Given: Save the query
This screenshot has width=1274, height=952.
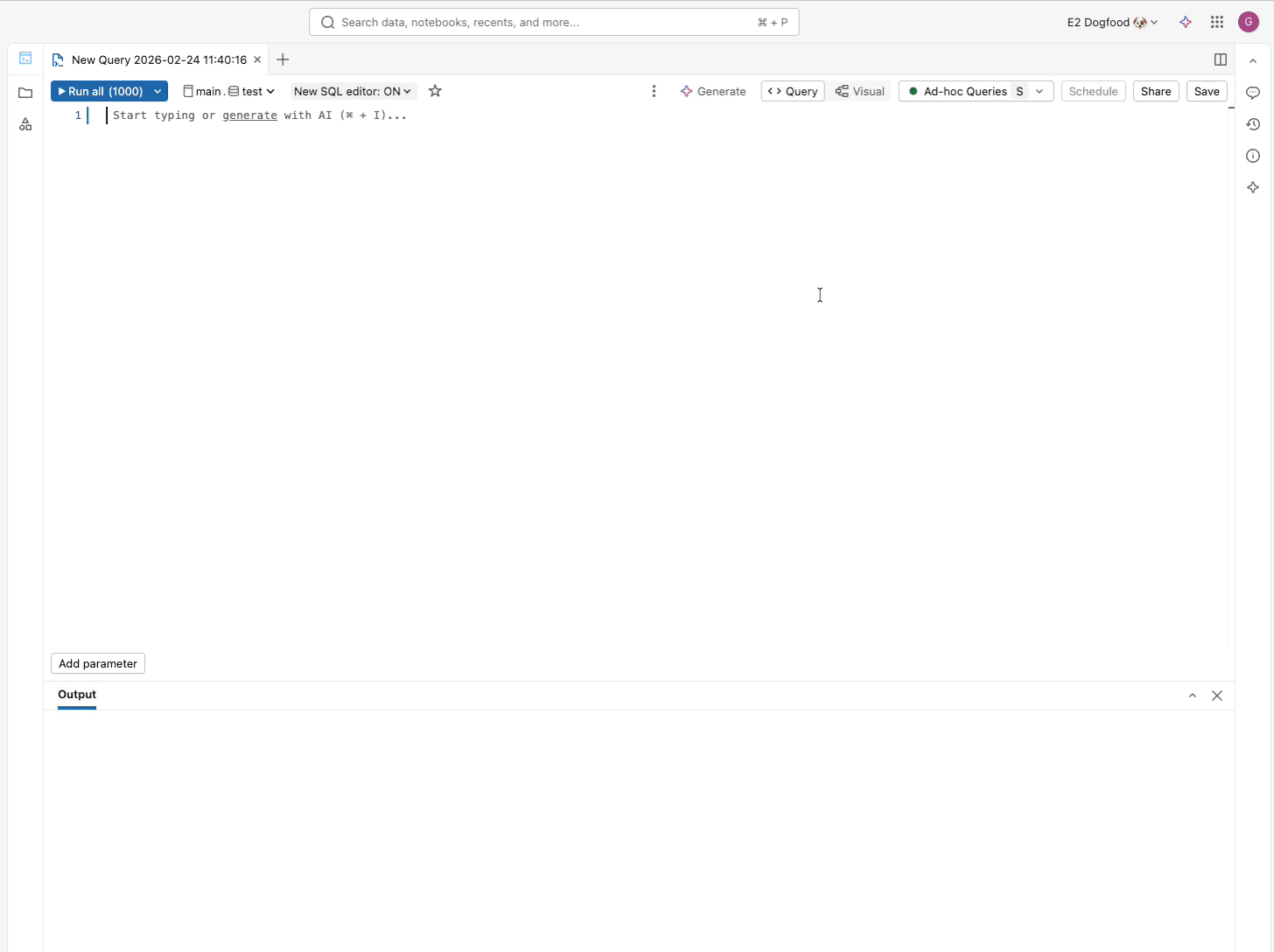Looking at the screenshot, I should click(1207, 91).
